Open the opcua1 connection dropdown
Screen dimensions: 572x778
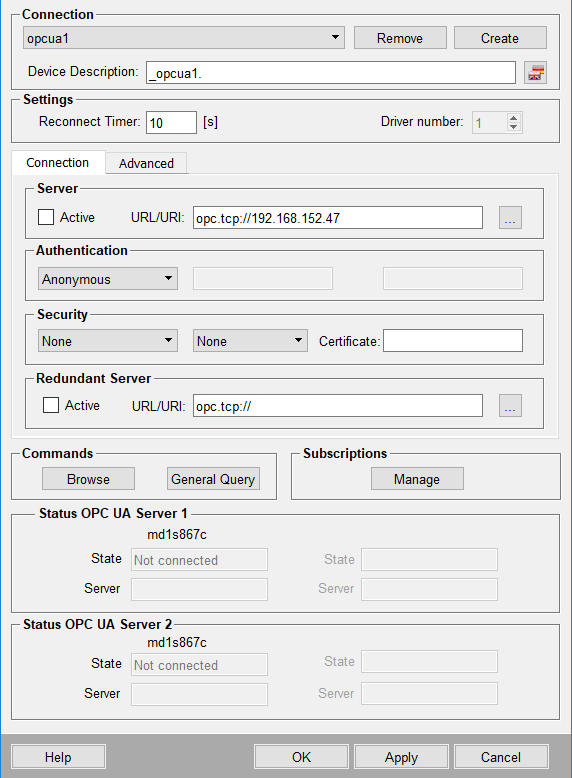(184, 38)
